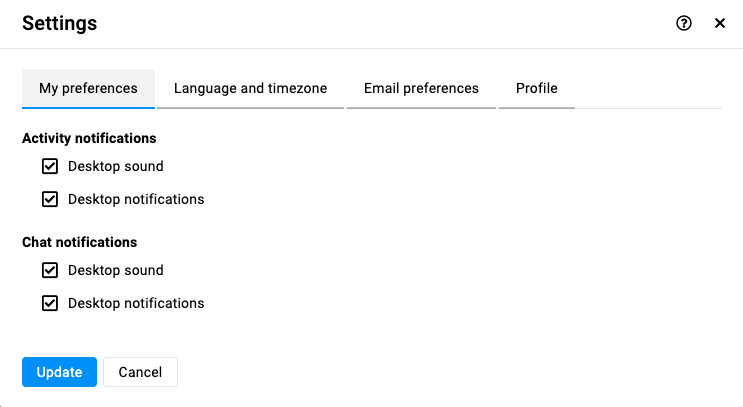Open the help question mark icon
This screenshot has height=407, width=743.
tap(683, 23)
